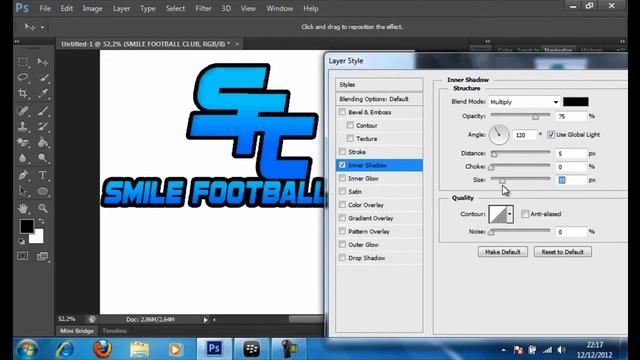Select the Pen tool
Screen dimensions: 640x360
click(x=23, y=175)
